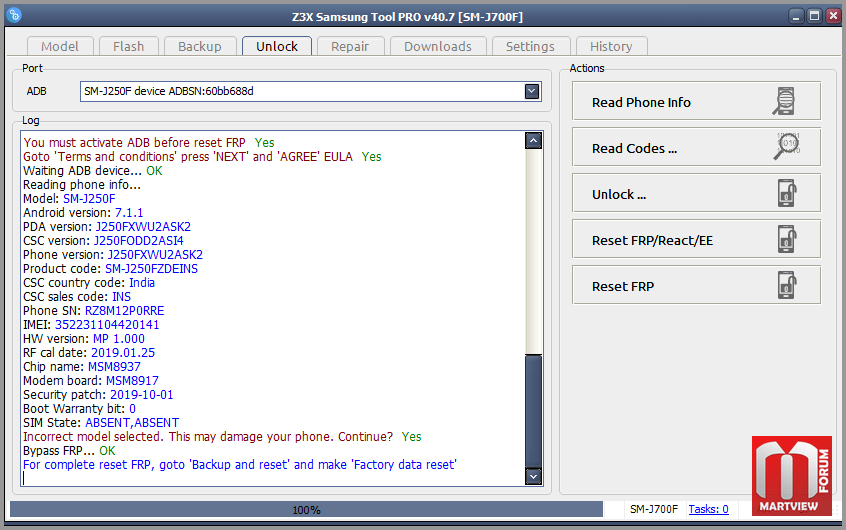Click the phone lock icon on Reset FRP/React/EE
Viewport: 846px width, 530px height.
pyautogui.click(x=787, y=239)
